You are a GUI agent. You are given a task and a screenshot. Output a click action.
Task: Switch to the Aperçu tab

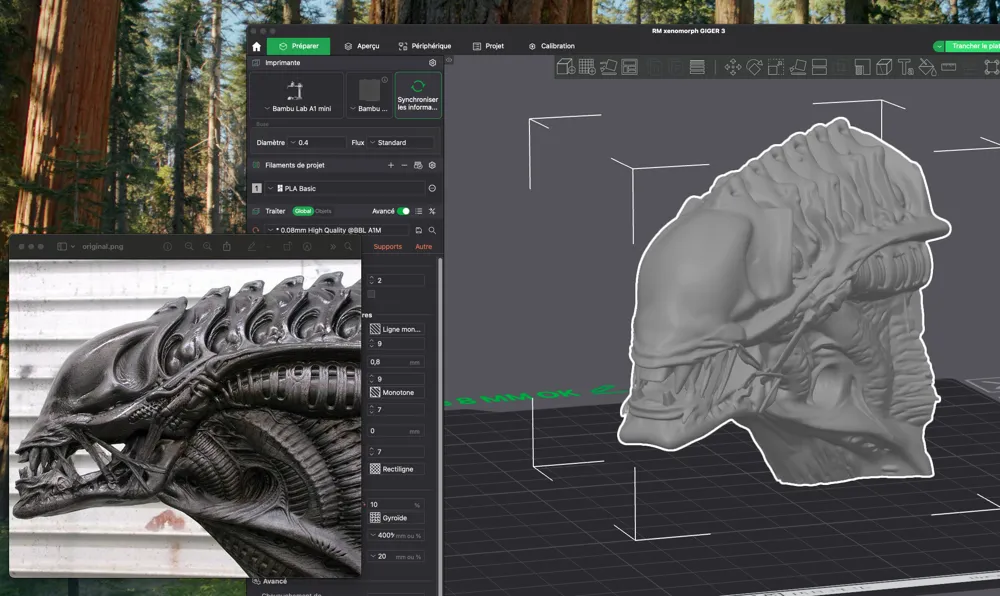coord(362,46)
